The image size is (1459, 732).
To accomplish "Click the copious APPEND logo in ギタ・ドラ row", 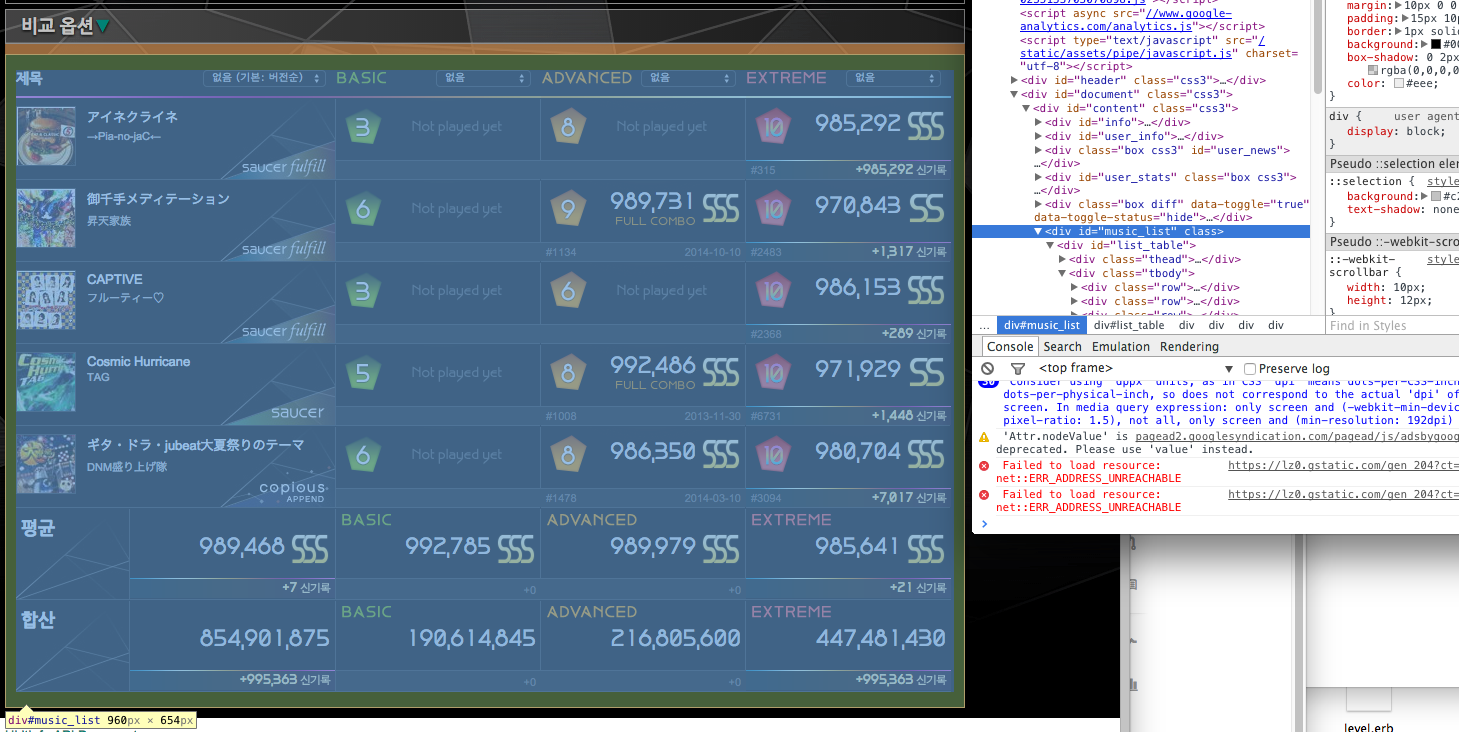I will tap(292, 491).
